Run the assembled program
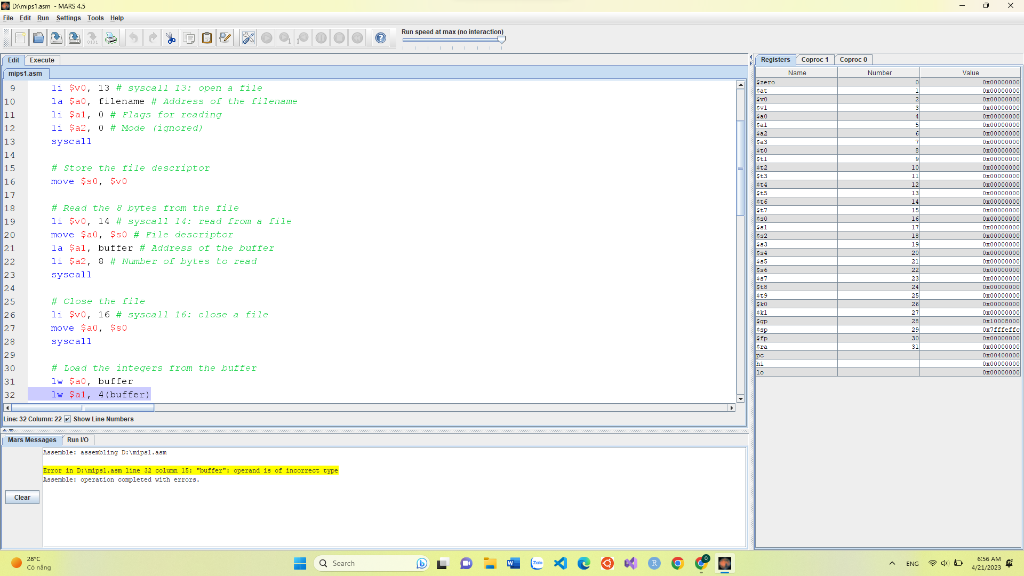The height and width of the screenshot is (576, 1024). [266, 38]
